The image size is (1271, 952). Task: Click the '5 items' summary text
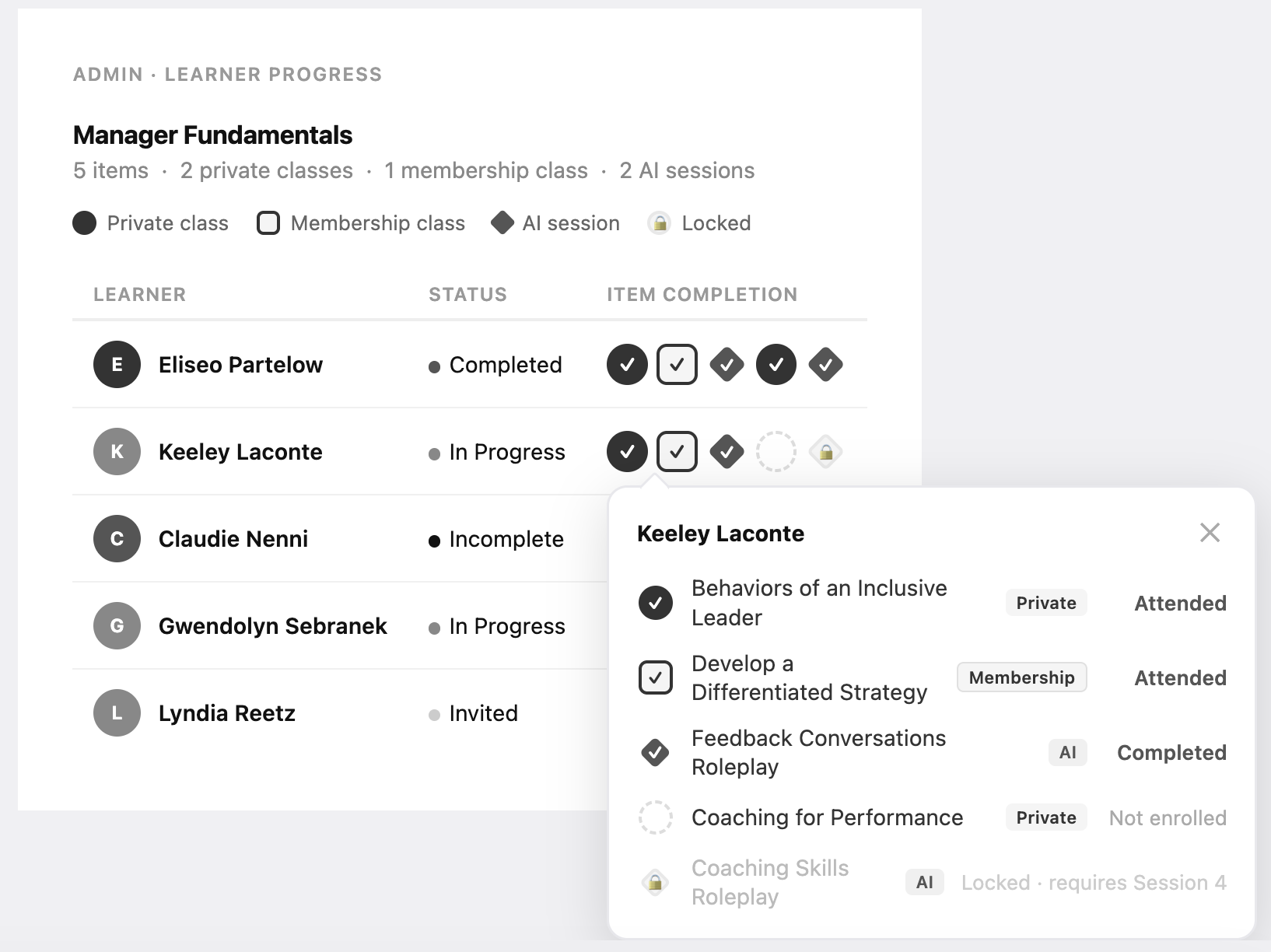(110, 170)
